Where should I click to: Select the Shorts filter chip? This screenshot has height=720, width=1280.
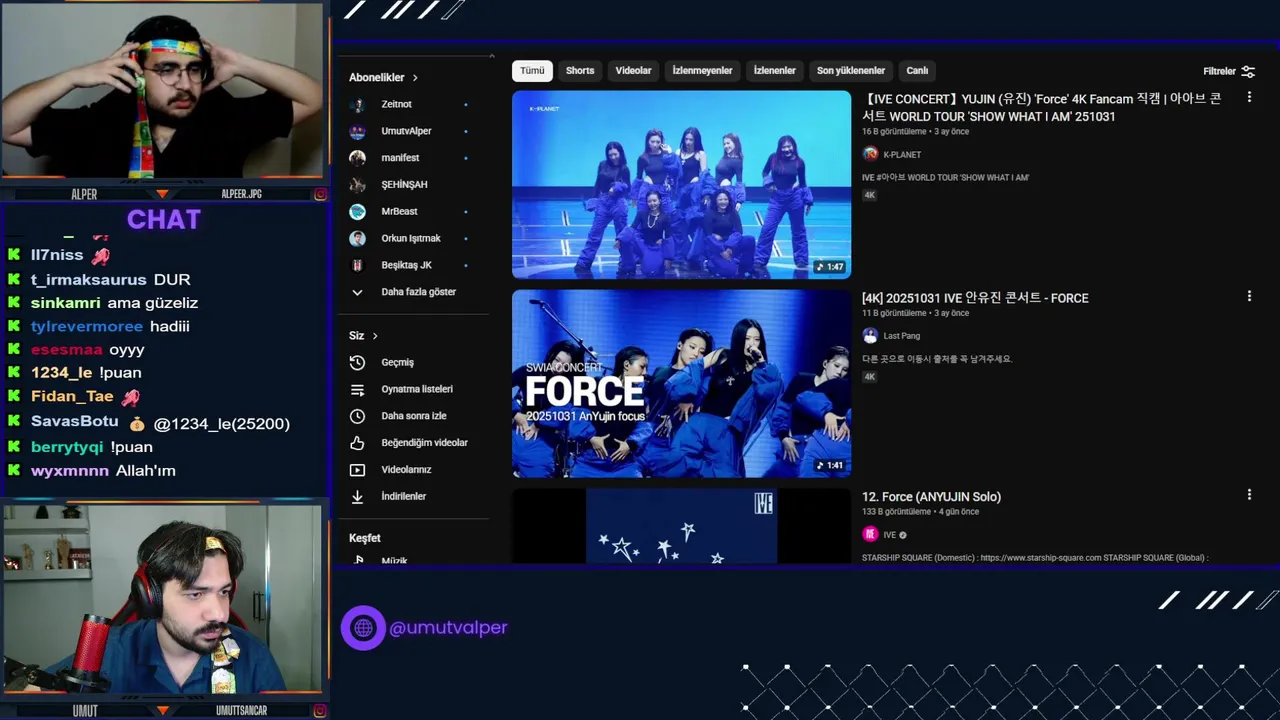pyautogui.click(x=580, y=71)
